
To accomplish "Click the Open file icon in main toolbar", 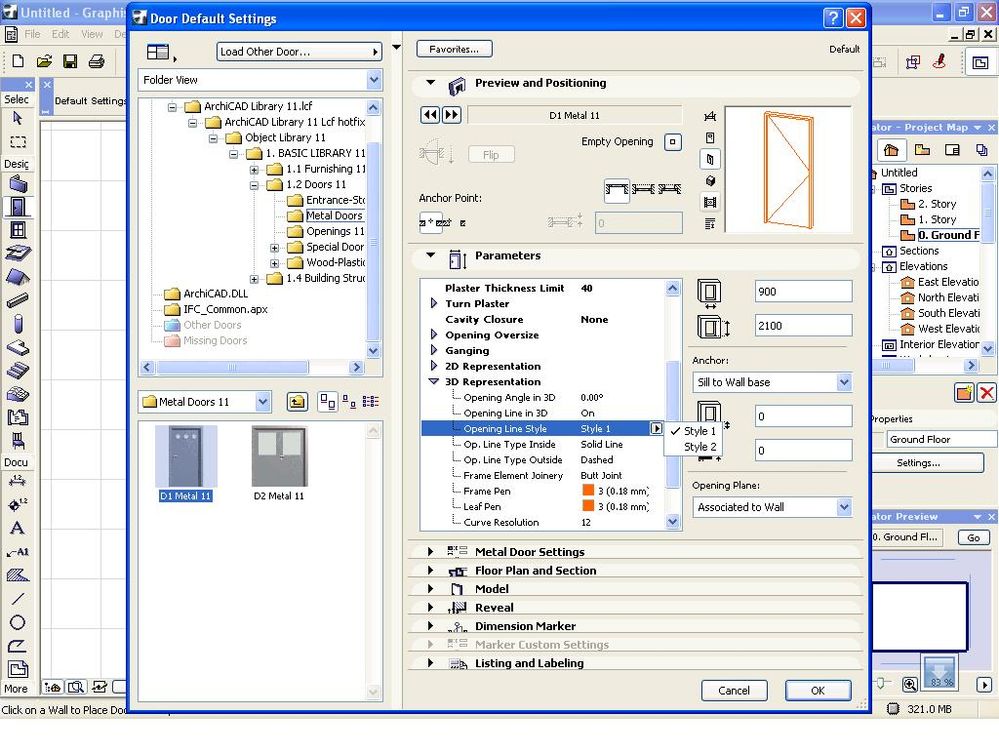I will coord(44,61).
